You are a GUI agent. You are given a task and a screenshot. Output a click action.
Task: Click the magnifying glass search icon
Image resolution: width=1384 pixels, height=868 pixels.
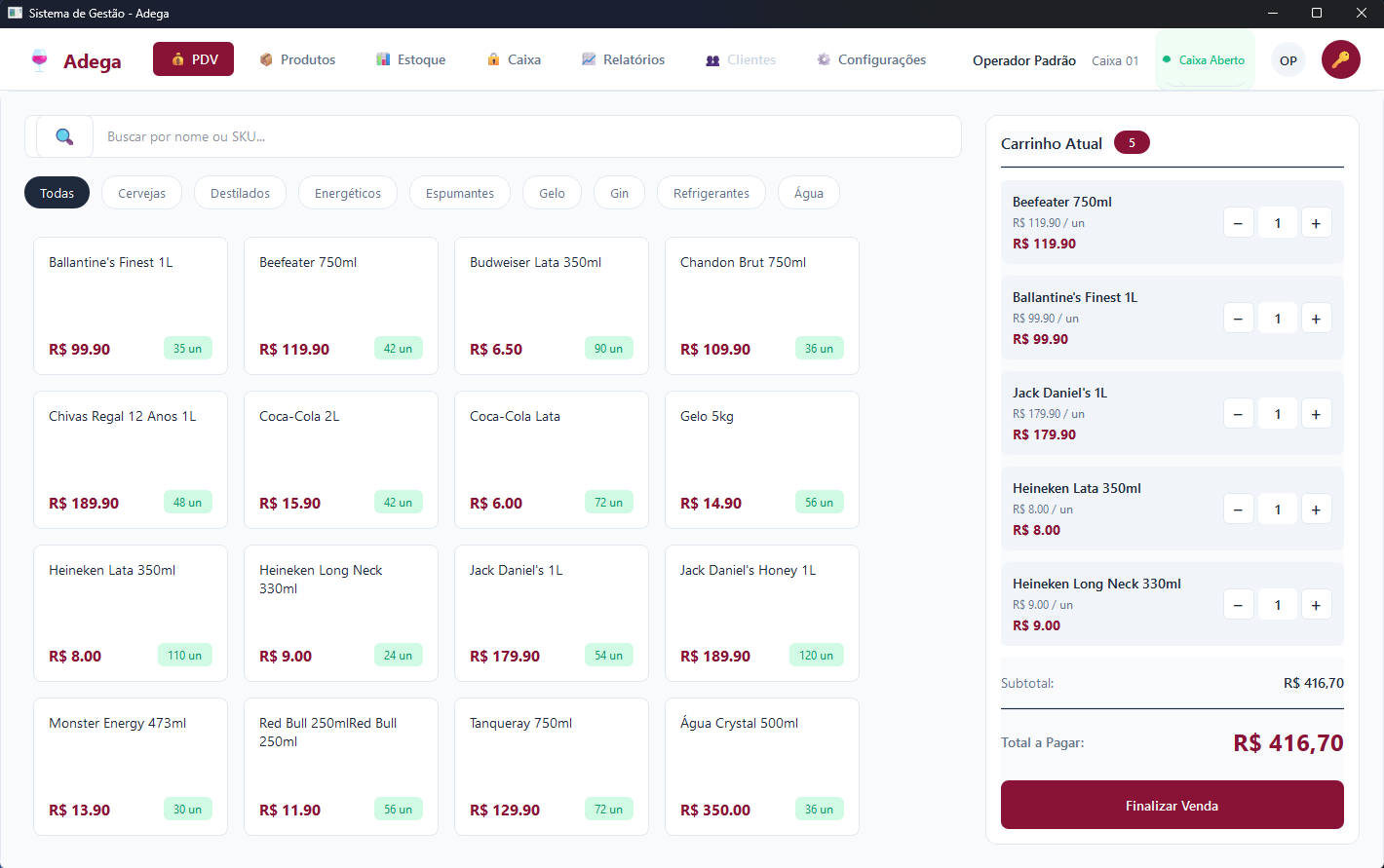click(x=64, y=136)
